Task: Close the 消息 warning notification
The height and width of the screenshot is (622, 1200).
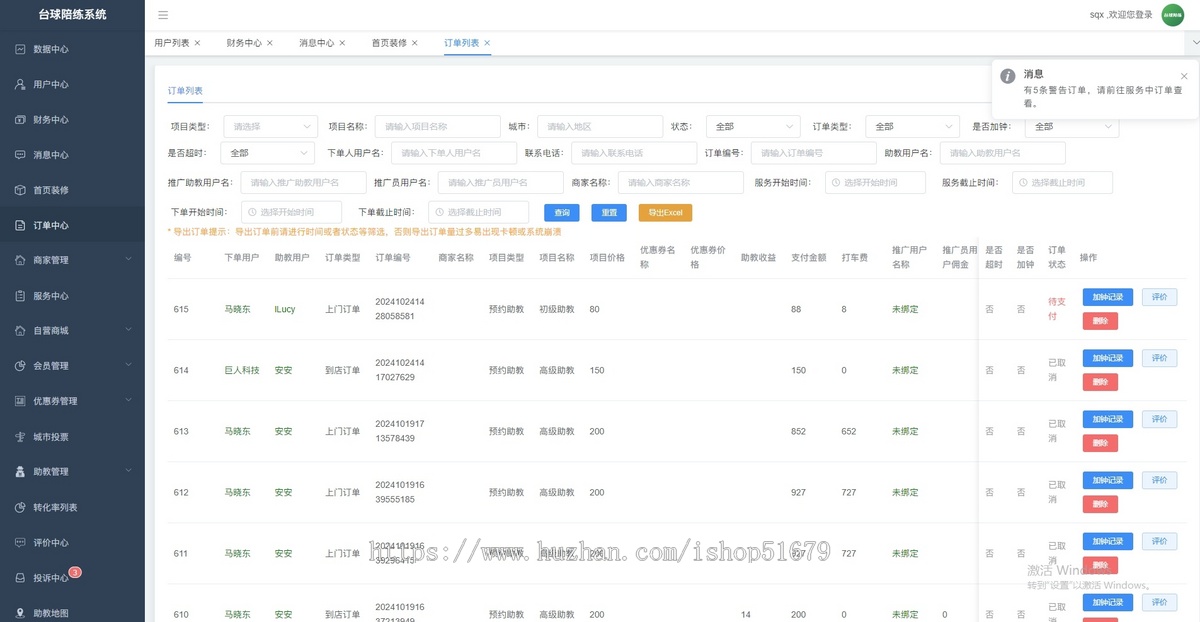Action: coord(1184,76)
